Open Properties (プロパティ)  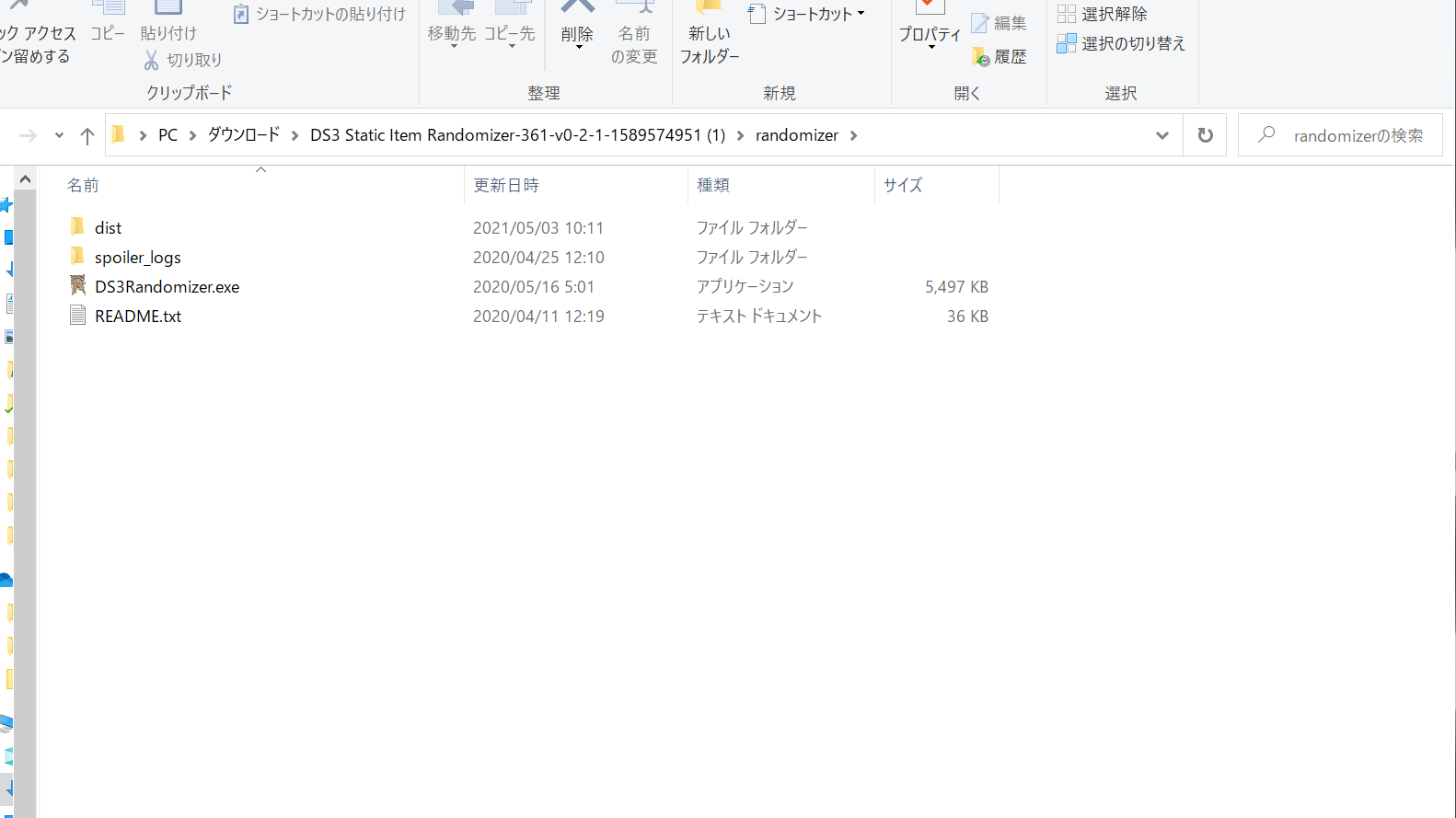930,26
